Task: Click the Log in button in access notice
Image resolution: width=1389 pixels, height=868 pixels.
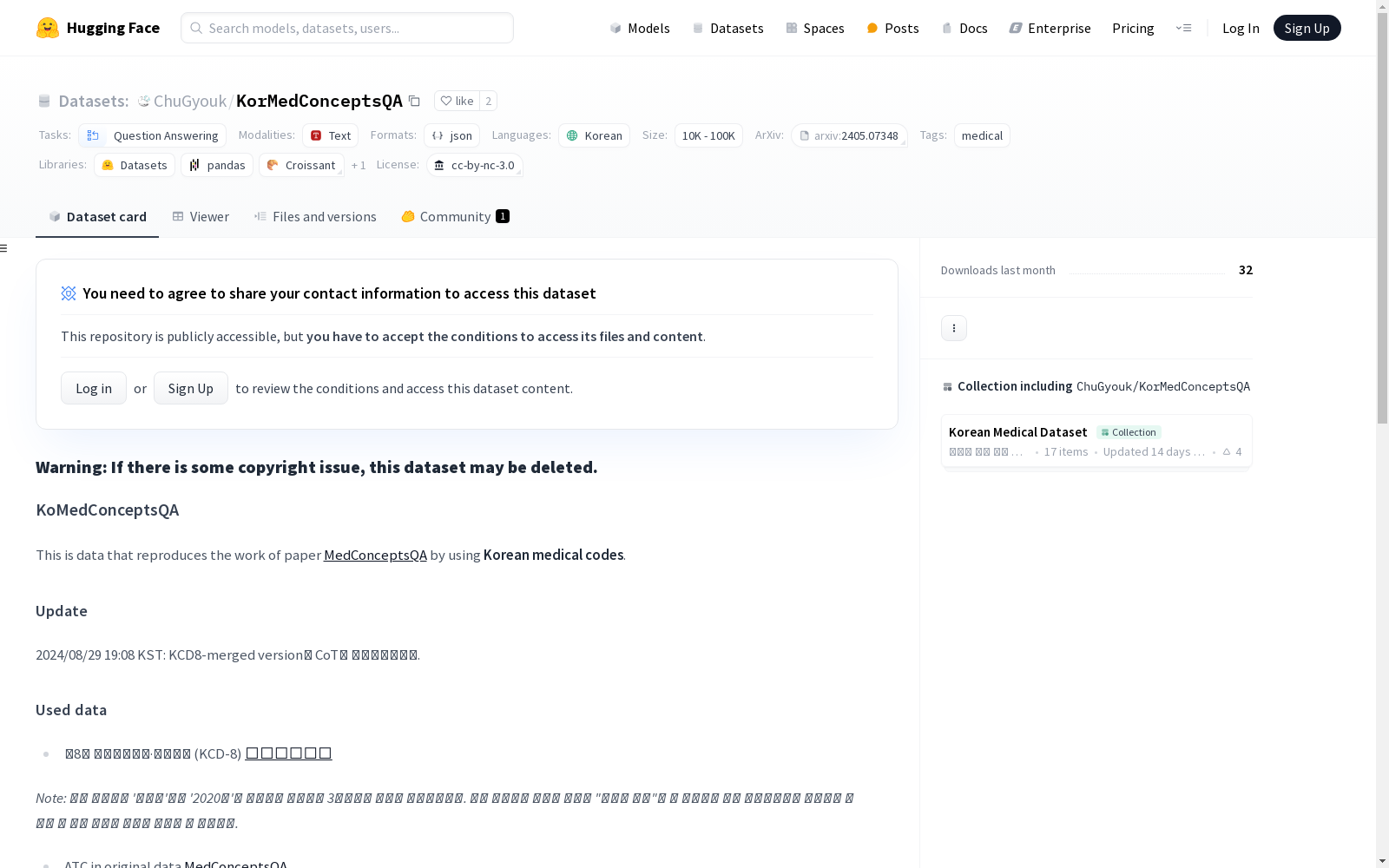Action: (x=94, y=388)
